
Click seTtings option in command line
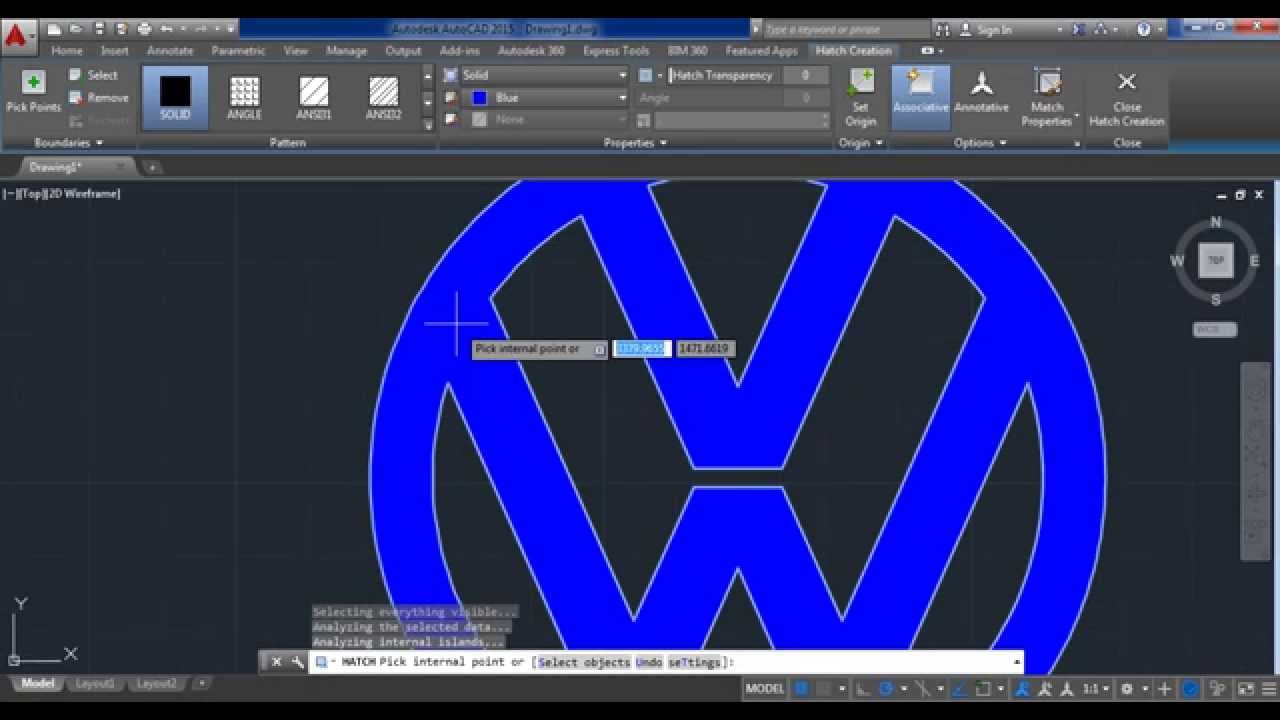click(x=694, y=662)
